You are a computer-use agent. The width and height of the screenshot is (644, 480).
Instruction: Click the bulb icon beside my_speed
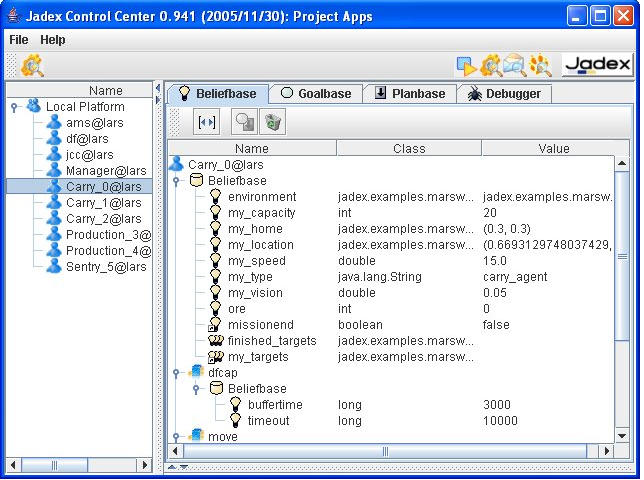216,260
